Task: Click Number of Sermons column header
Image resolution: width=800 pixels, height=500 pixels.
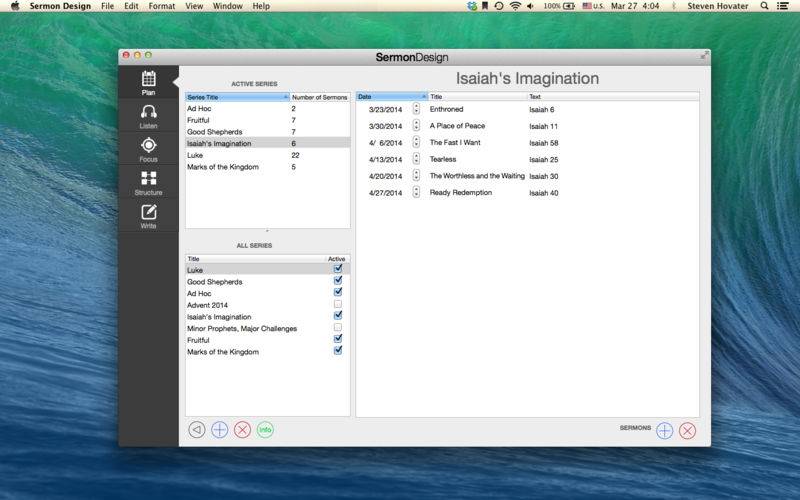Action: [320, 97]
